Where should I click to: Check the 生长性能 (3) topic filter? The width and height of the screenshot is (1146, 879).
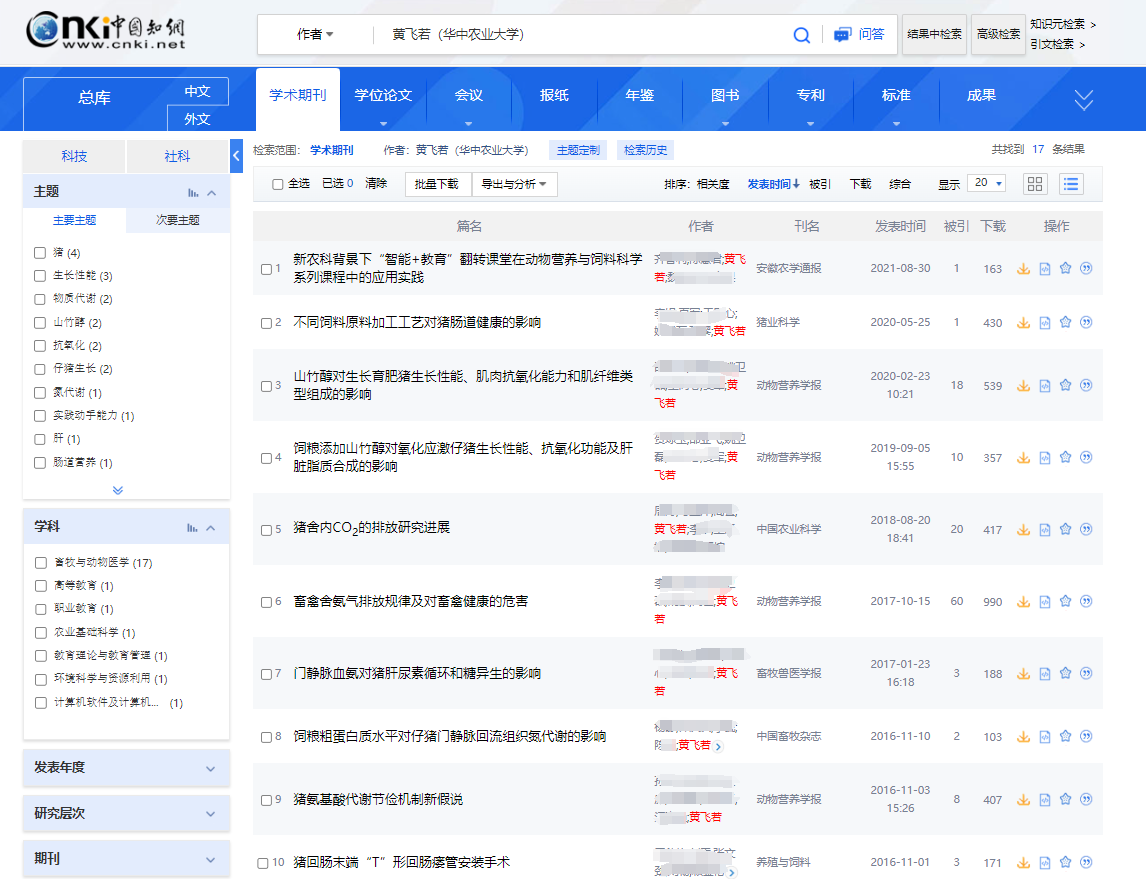40,276
